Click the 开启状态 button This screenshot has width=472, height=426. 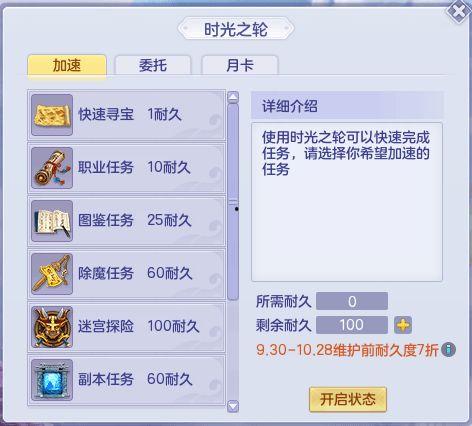(x=348, y=399)
